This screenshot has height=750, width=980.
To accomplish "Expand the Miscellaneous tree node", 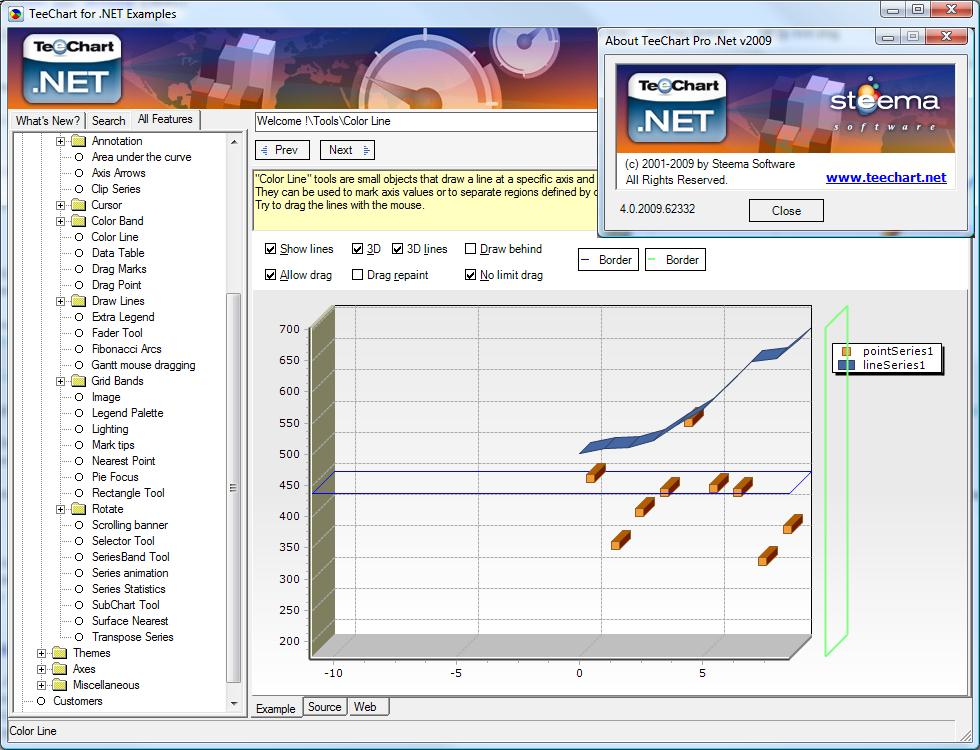I will click(x=41, y=686).
